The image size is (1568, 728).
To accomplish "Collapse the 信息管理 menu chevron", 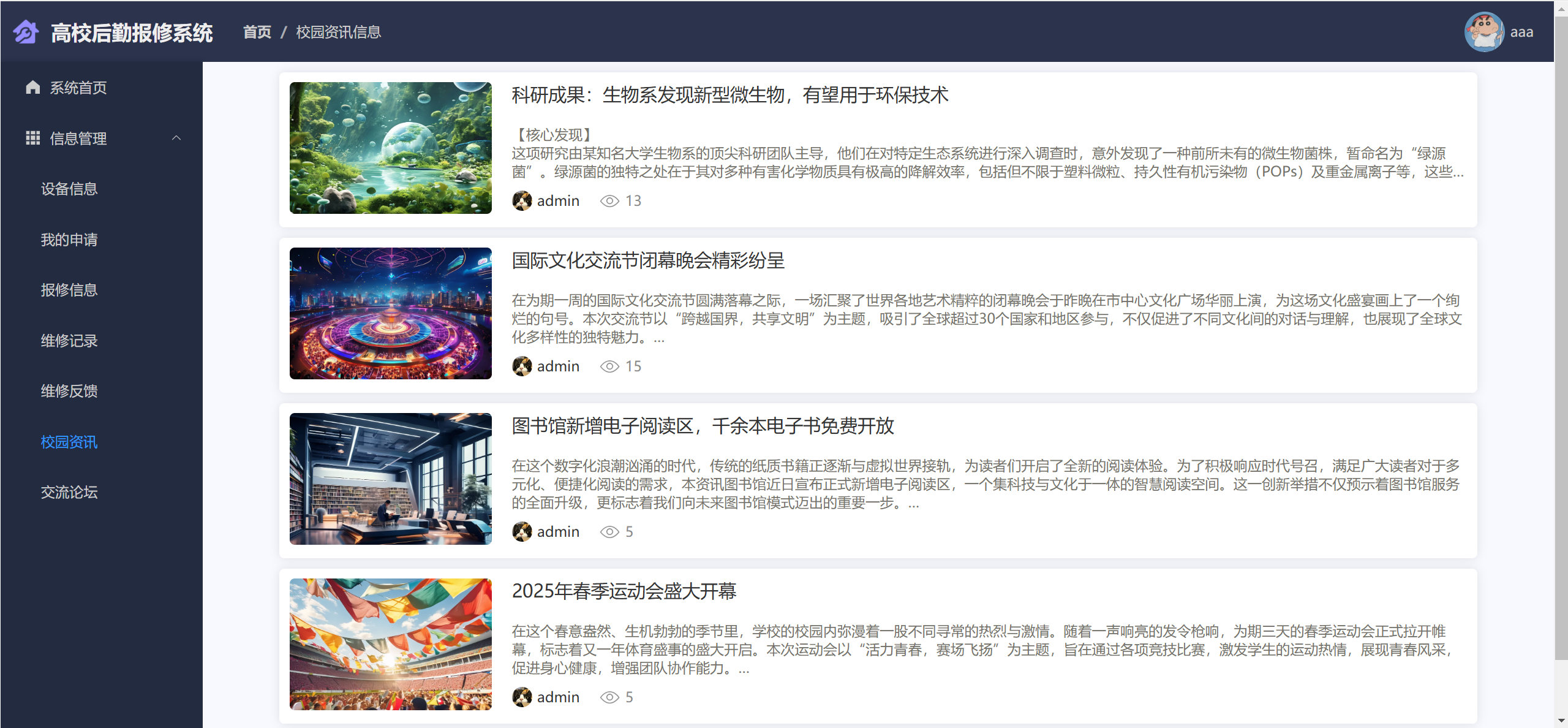I will pyautogui.click(x=176, y=138).
